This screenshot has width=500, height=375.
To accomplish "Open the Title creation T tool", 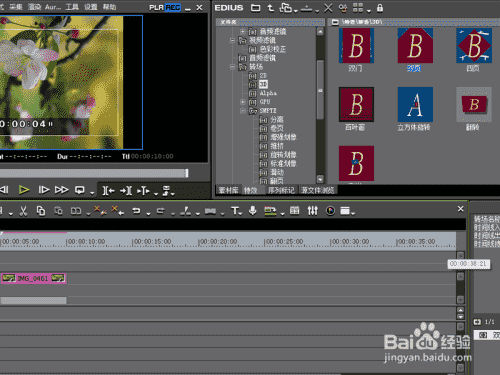I will pos(235,211).
